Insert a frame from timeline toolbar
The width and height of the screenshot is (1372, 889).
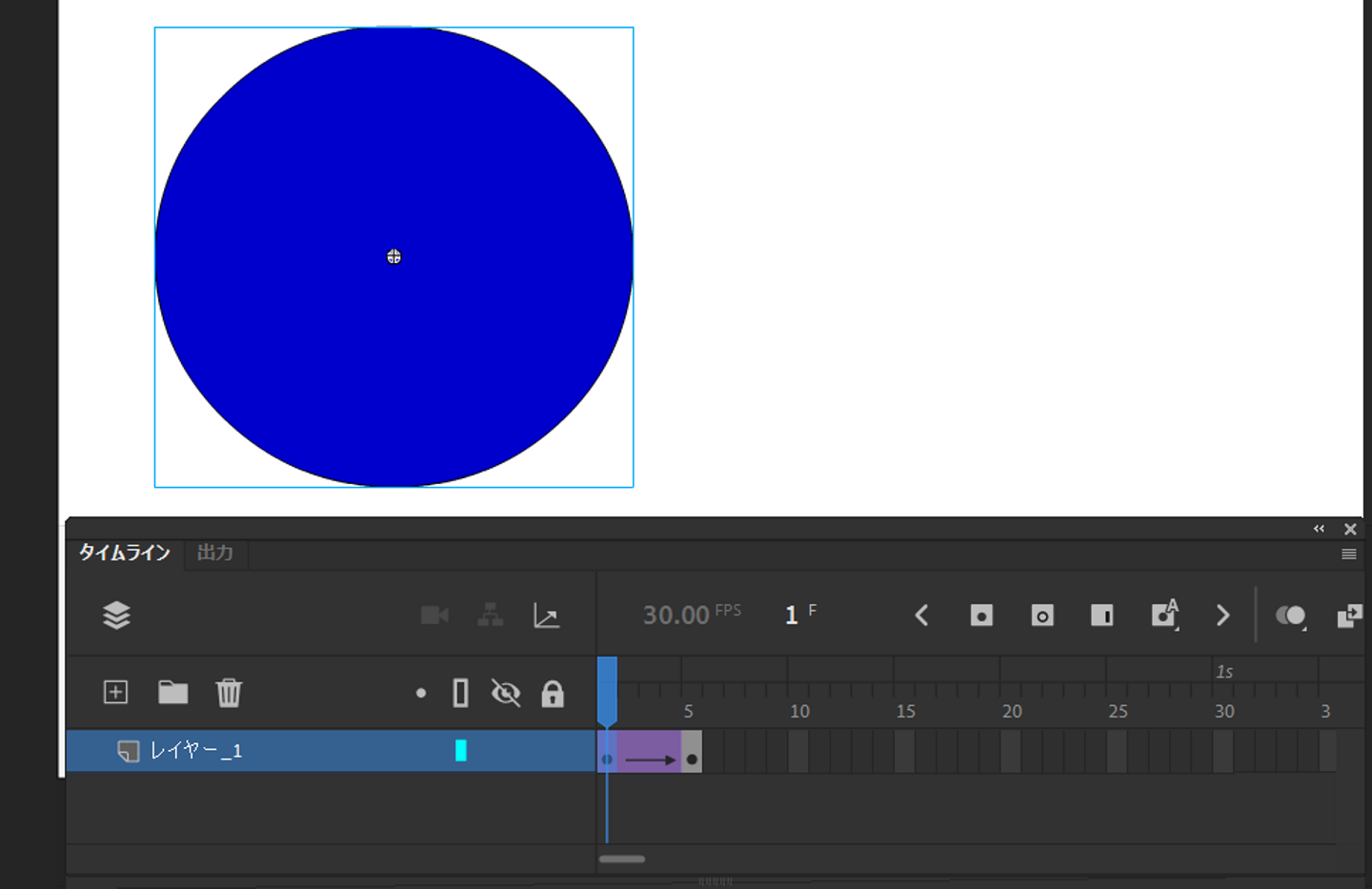[1101, 616]
